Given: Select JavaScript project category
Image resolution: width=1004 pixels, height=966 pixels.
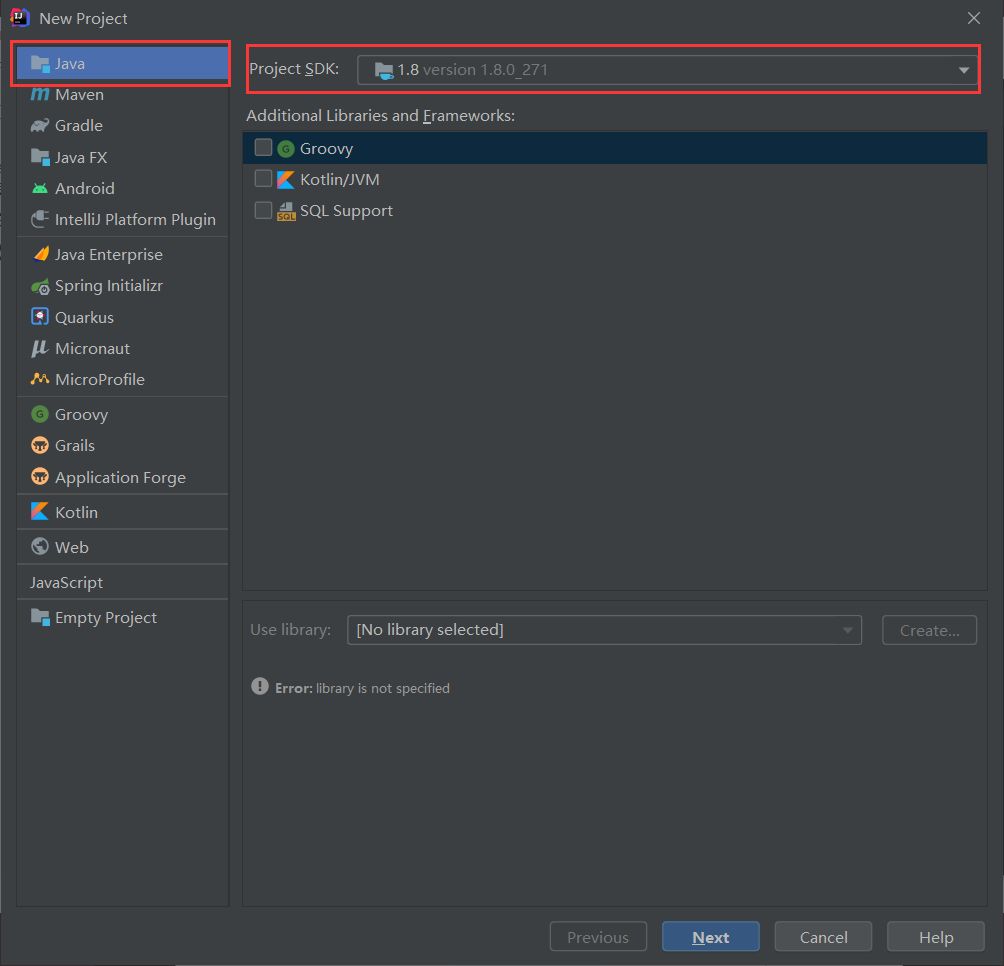Looking at the screenshot, I should (x=66, y=583).
